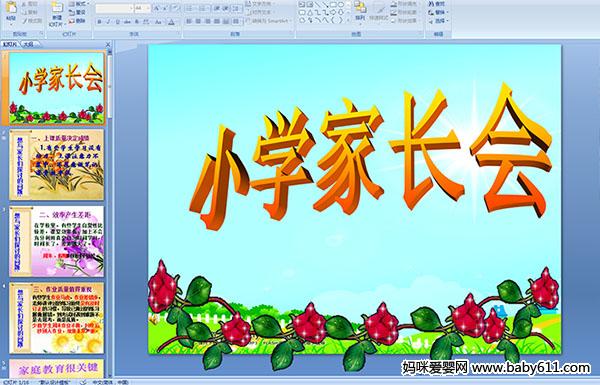Switch to the Outline pane tab

pyautogui.click(x=28, y=44)
